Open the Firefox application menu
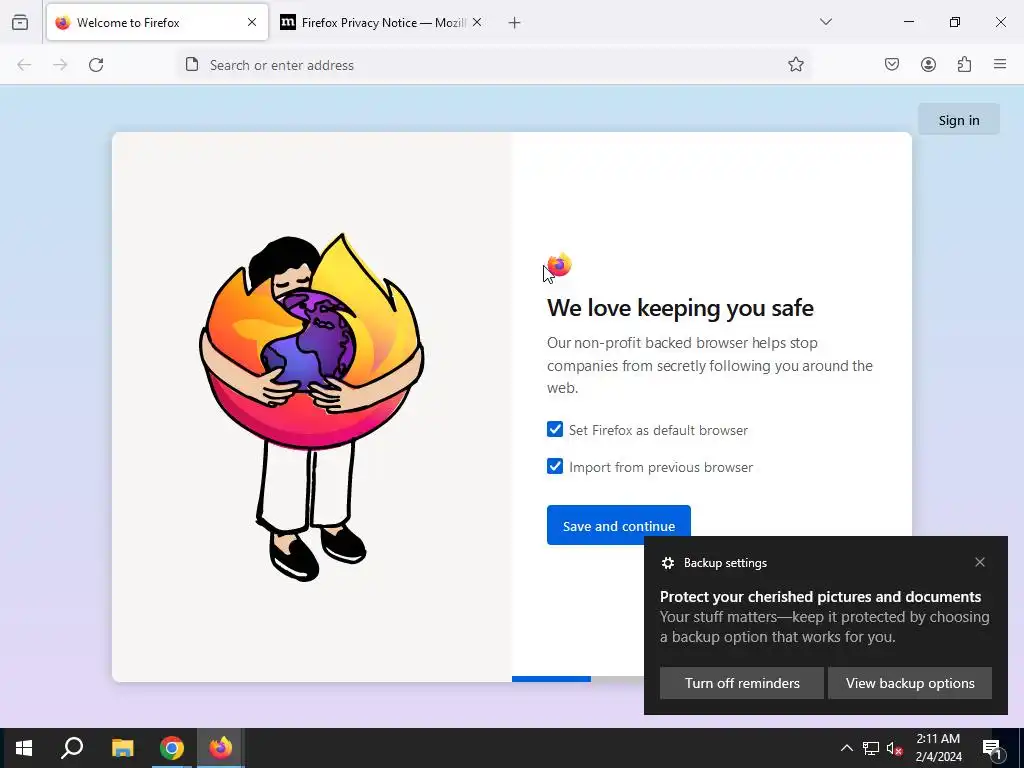This screenshot has width=1024, height=768. 1000,65
